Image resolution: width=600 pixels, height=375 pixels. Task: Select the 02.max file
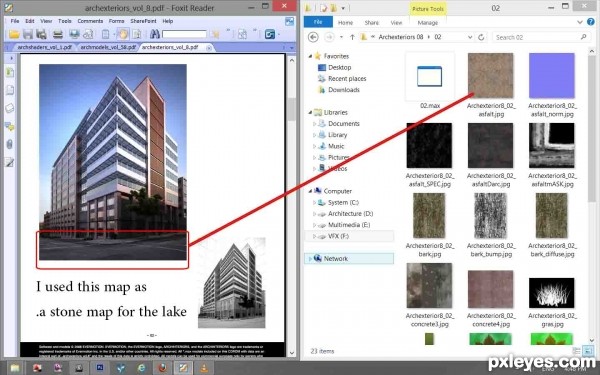click(430, 81)
